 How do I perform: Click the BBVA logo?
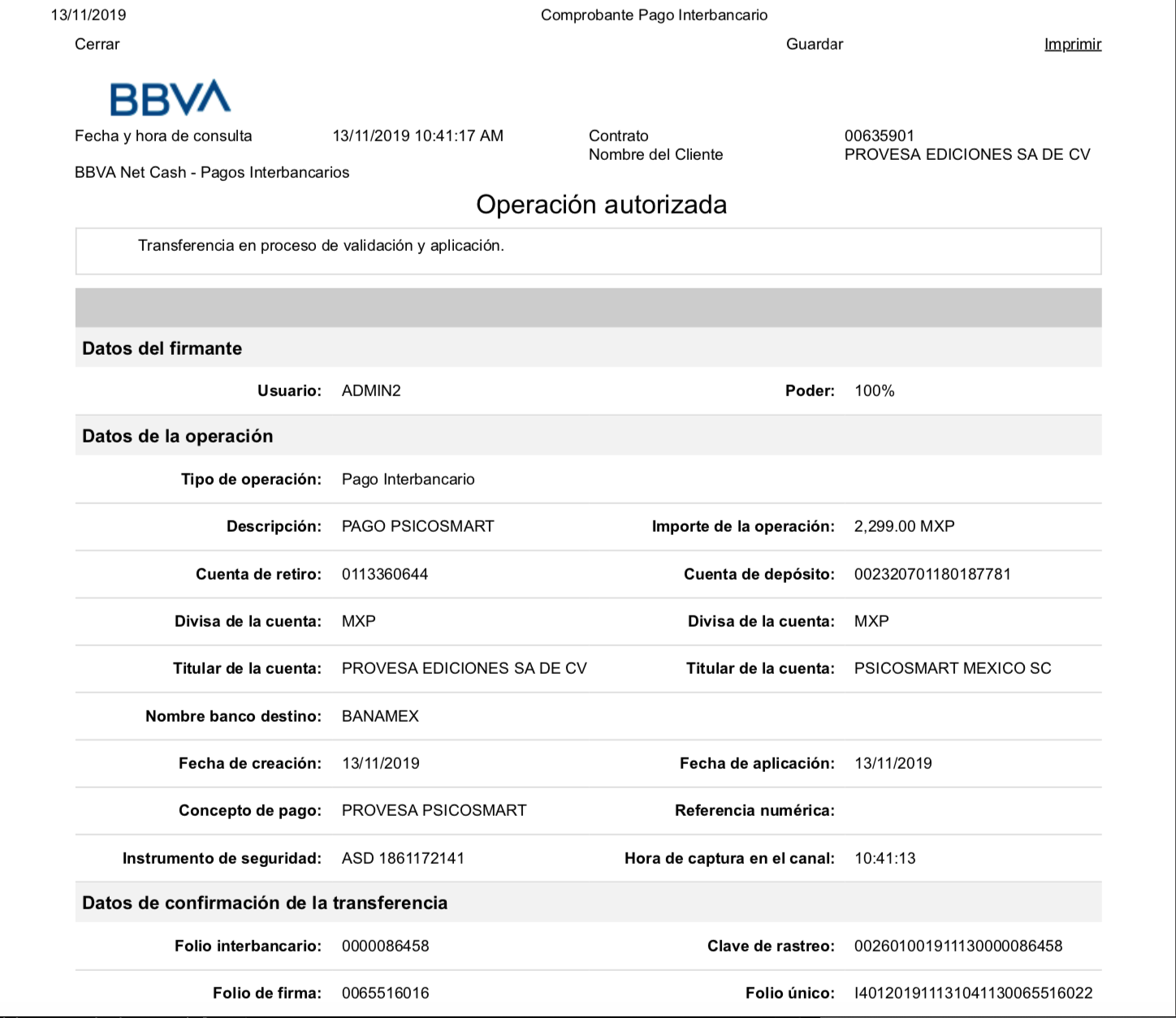pos(171,98)
